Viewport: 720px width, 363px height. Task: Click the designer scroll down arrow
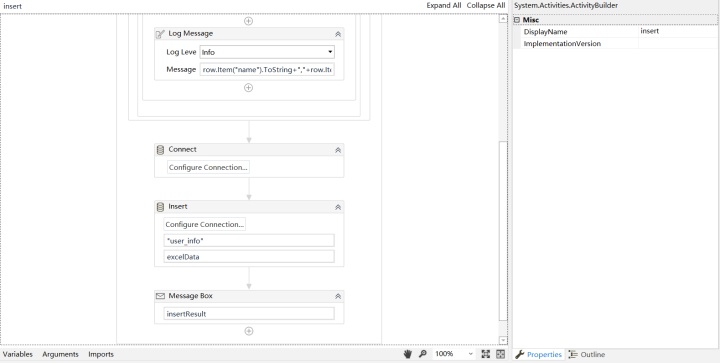tap(503, 340)
